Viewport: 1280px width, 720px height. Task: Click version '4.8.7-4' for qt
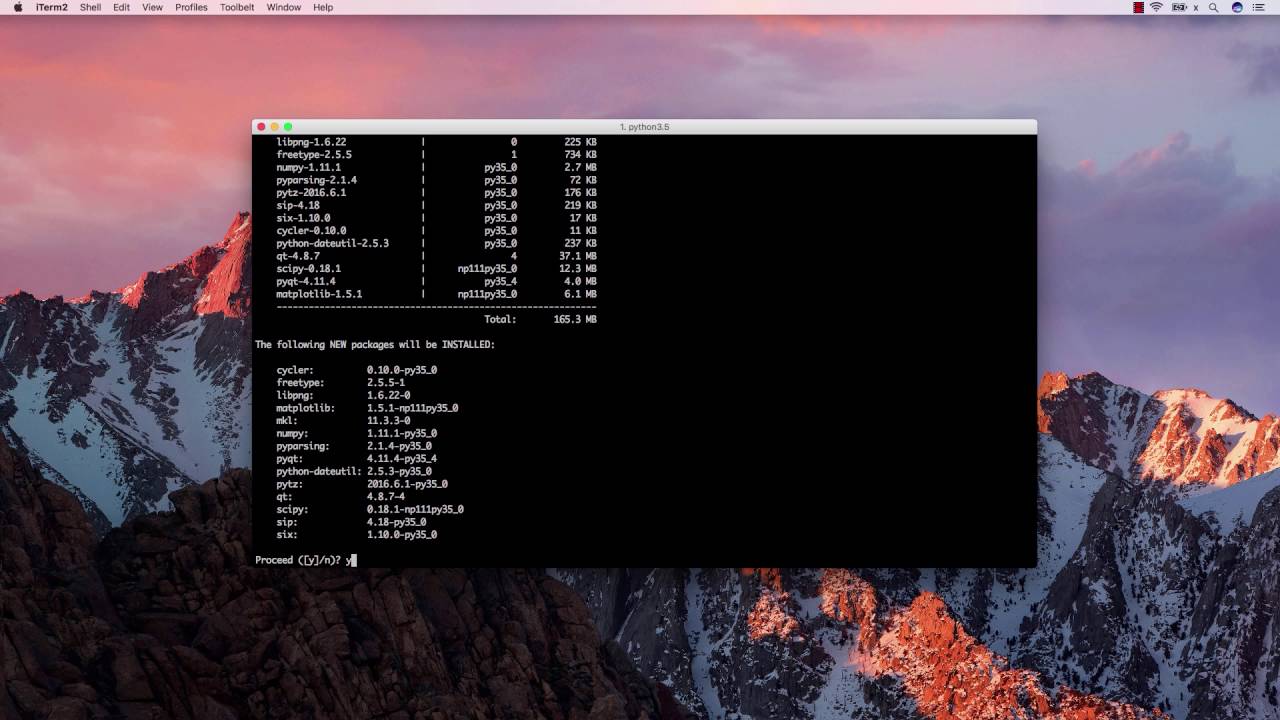(x=385, y=497)
